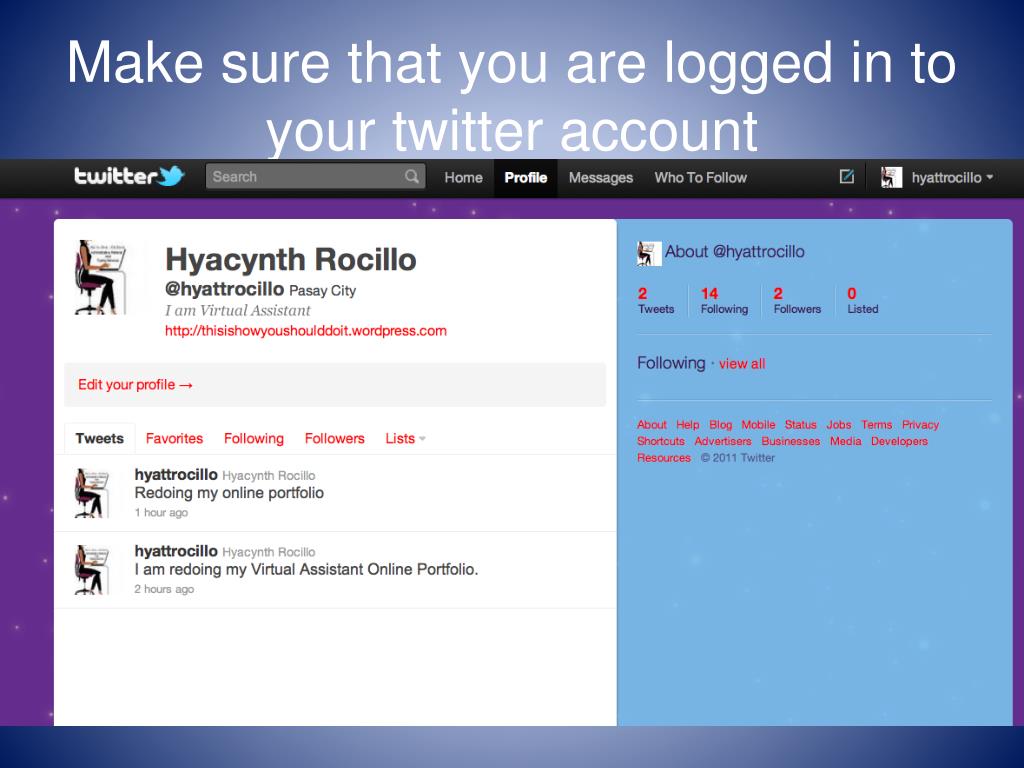
Task: Open the Terms footer link
Action: (x=876, y=424)
